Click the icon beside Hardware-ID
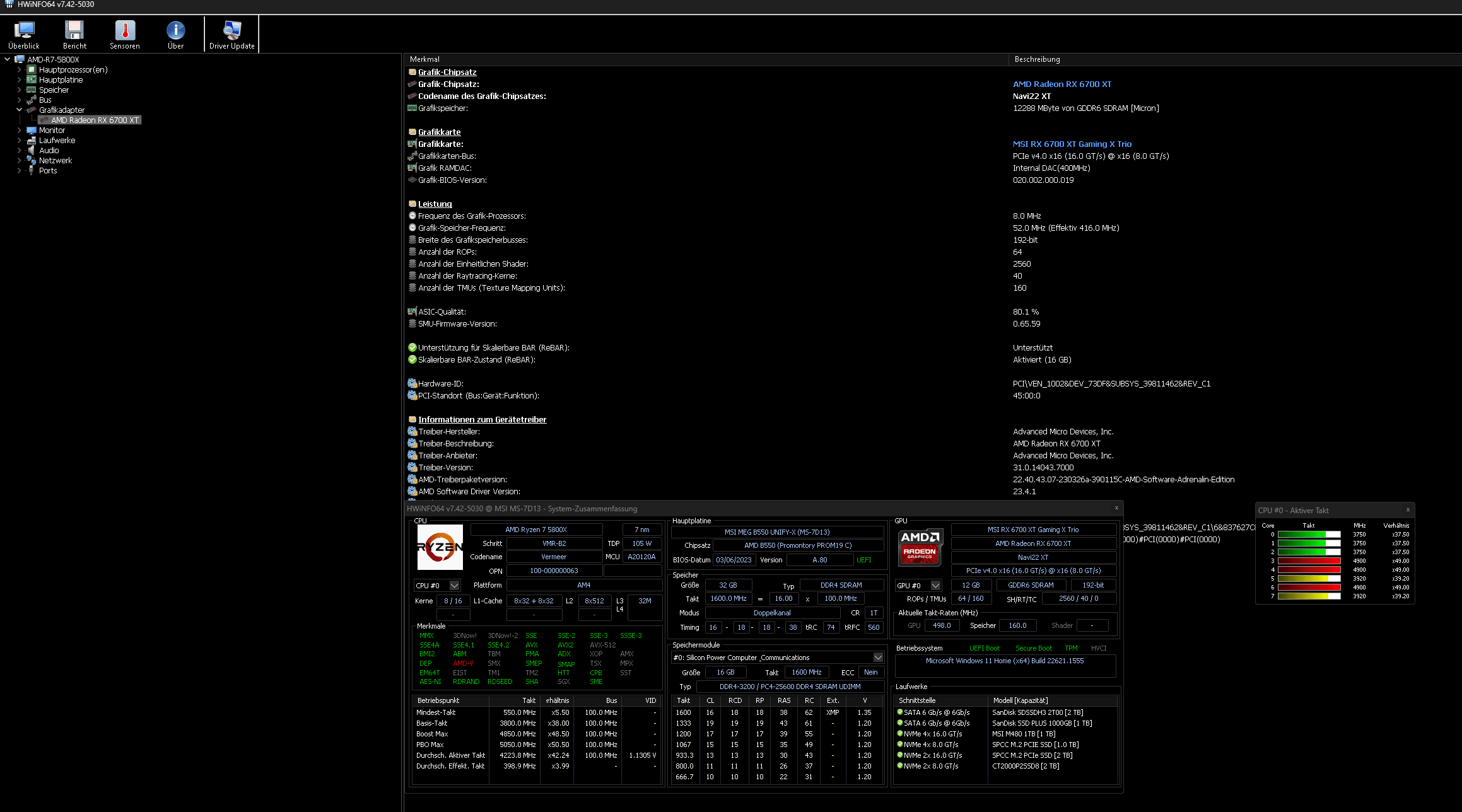Viewport: 1462px width, 812px height. click(412, 383)
